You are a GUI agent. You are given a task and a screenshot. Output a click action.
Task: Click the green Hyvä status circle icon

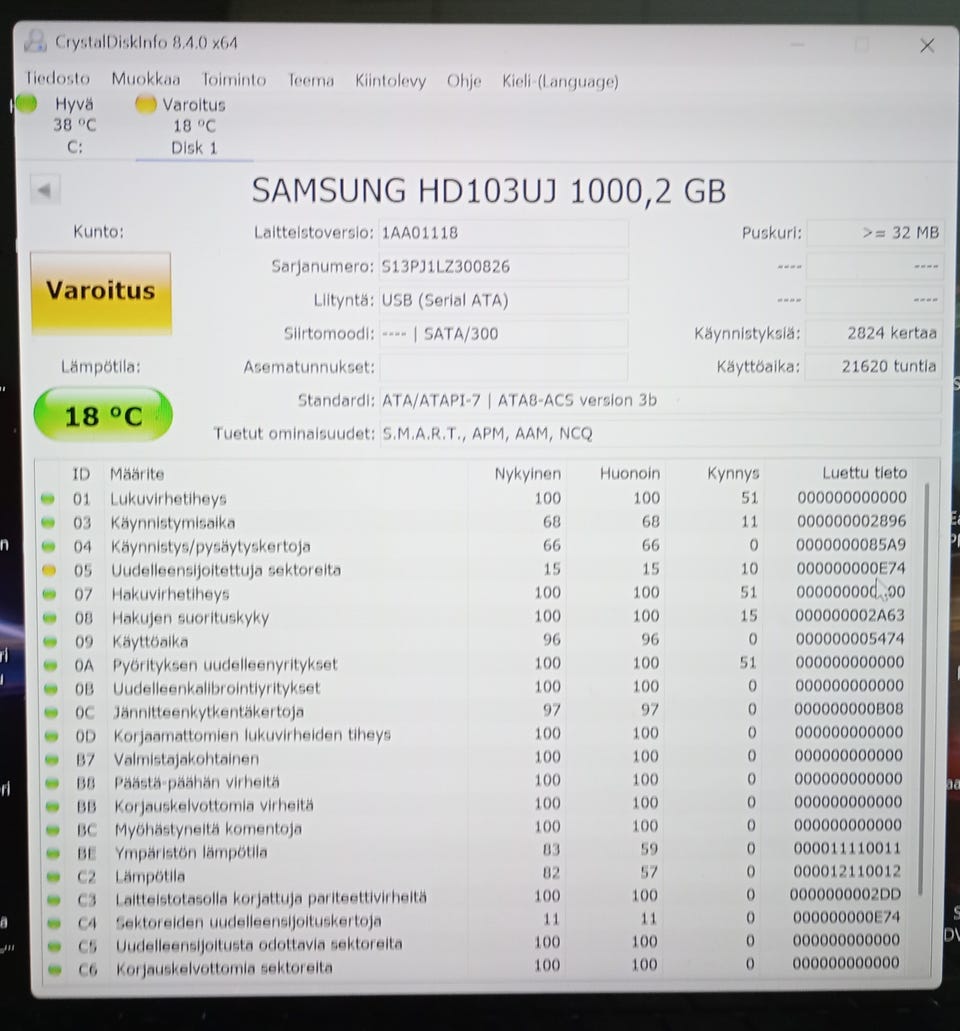[26, 104]
